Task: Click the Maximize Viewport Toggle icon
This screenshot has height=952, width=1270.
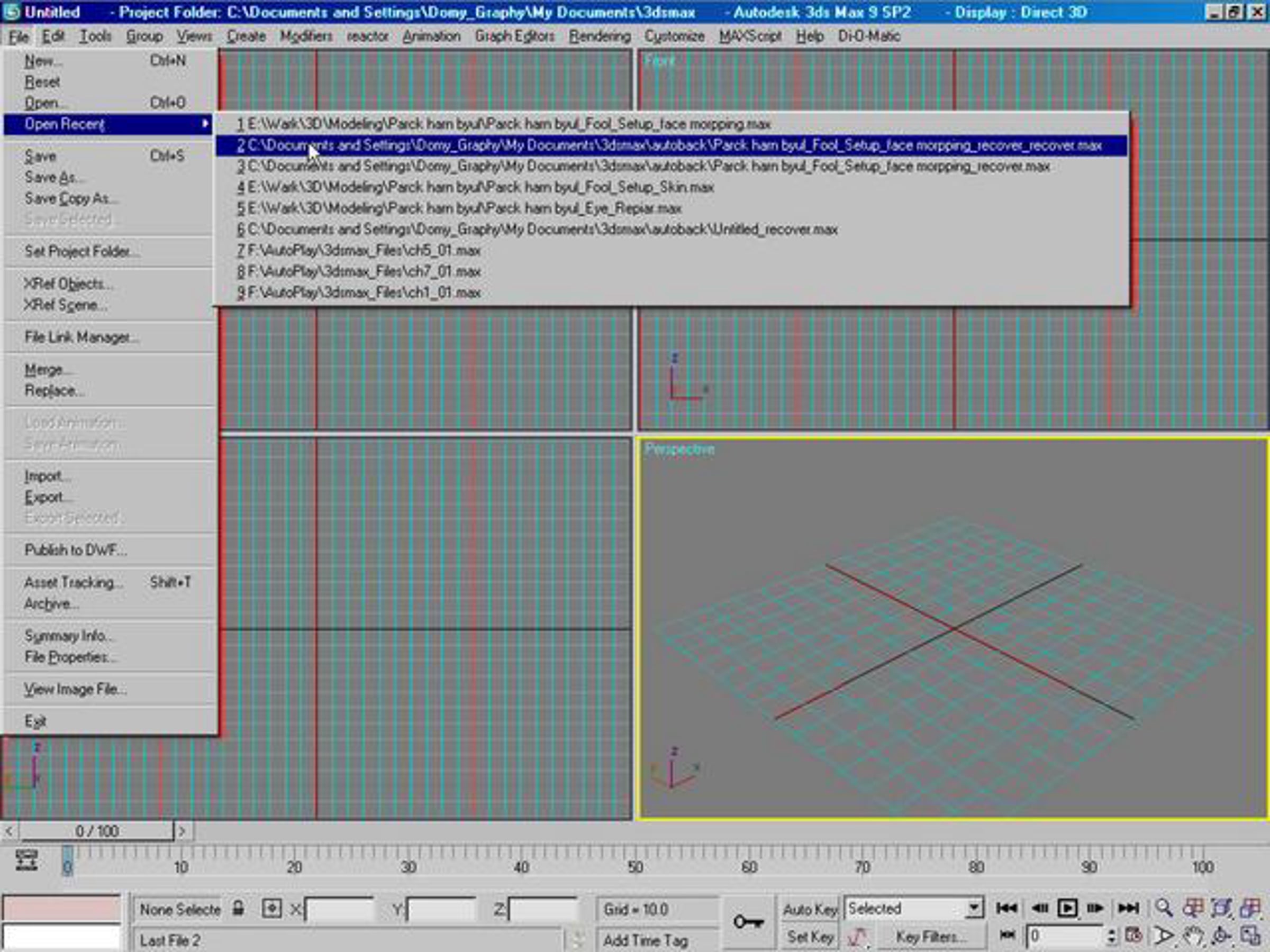Action: pyautogui.click(x=1250, y=936)
